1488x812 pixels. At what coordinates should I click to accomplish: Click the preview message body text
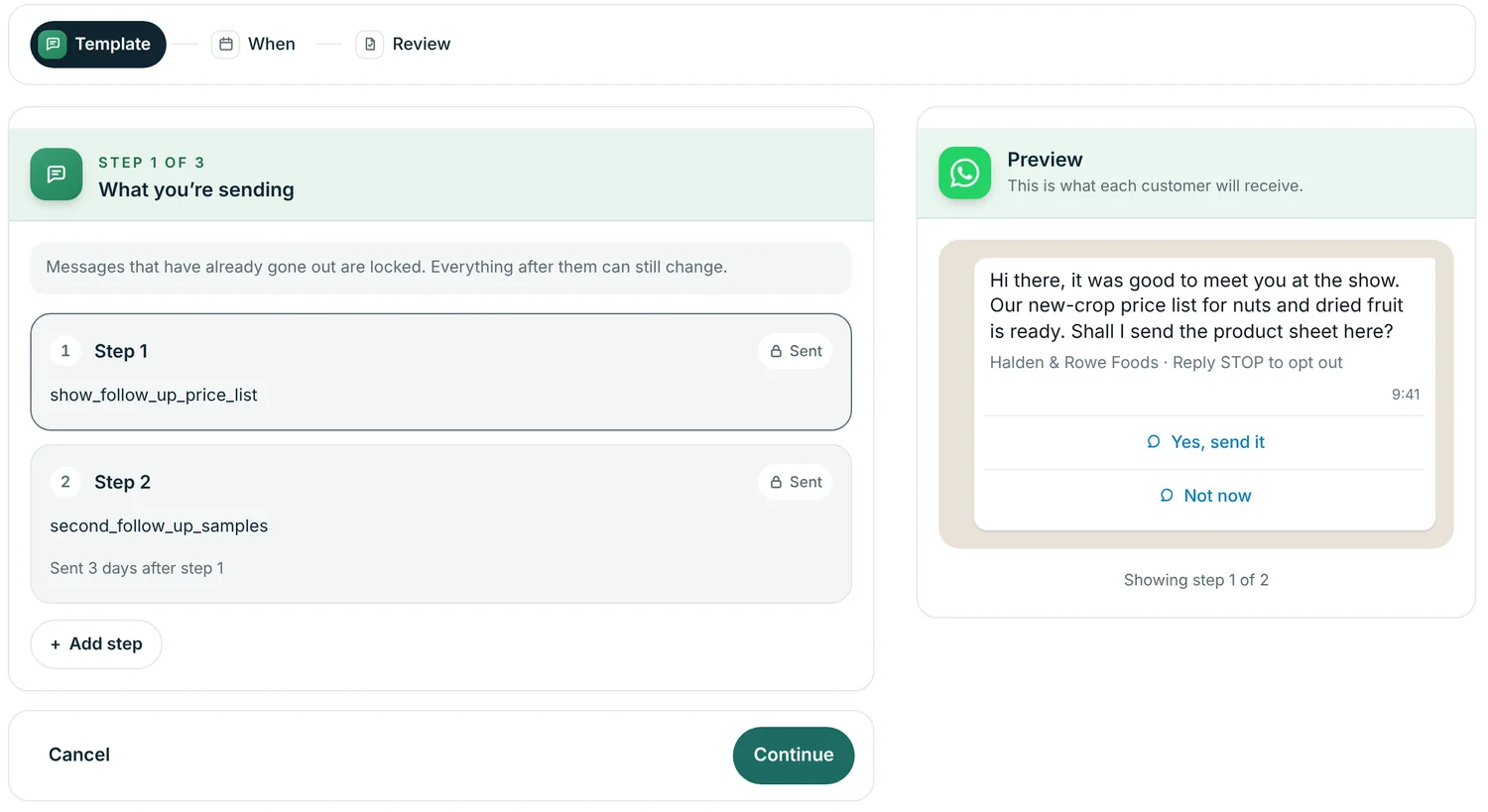[x=1197, y=305]
